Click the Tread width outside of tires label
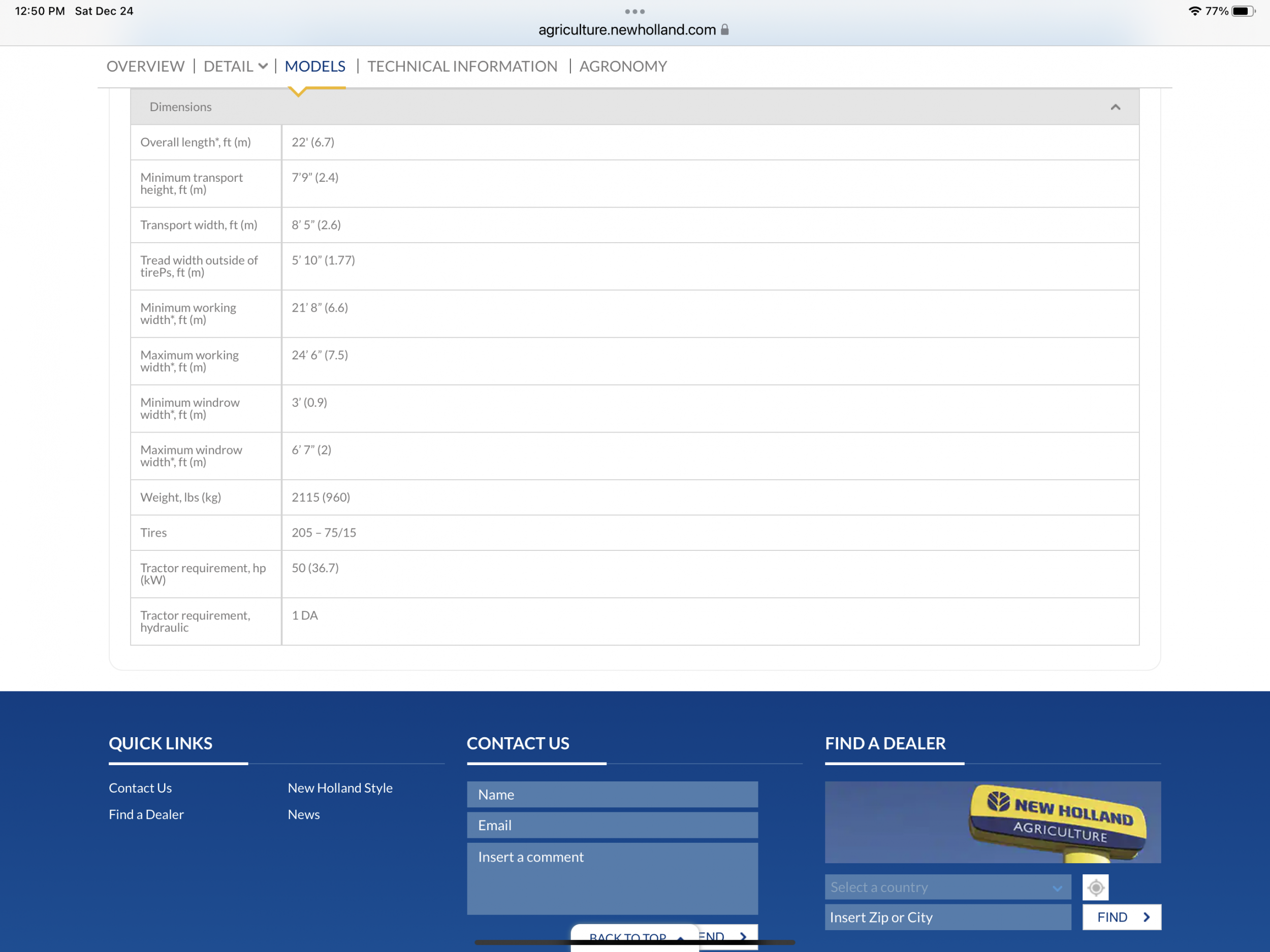Viewport: 1270px width, 952px height. click(199, 266)
